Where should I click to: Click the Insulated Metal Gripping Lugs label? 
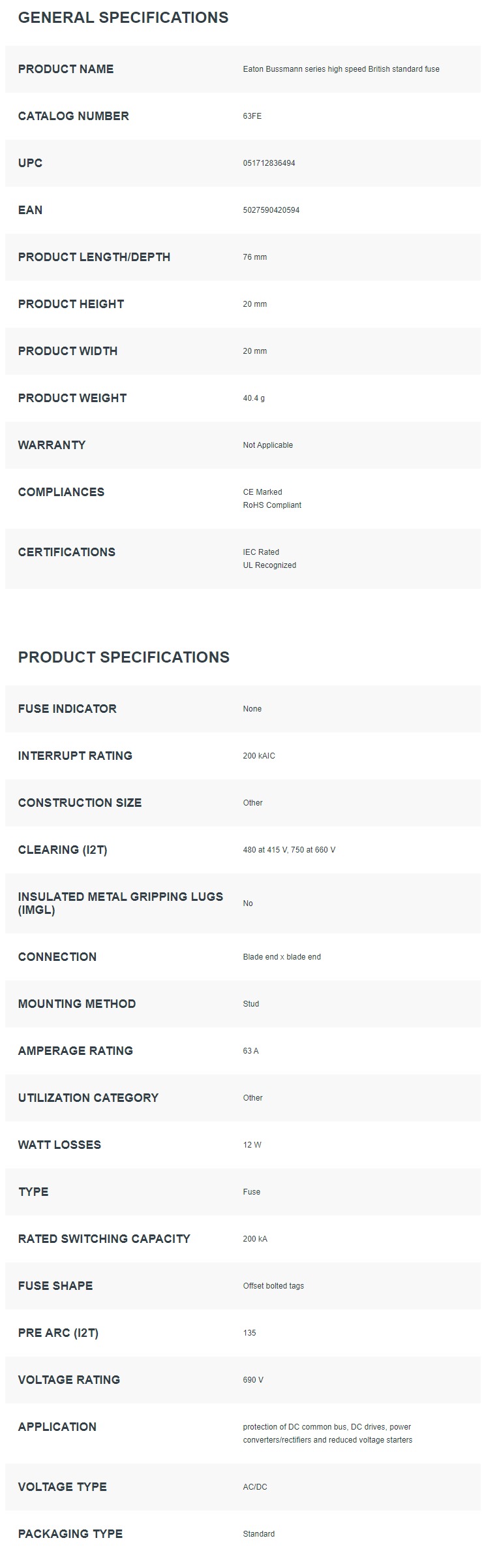121,903
